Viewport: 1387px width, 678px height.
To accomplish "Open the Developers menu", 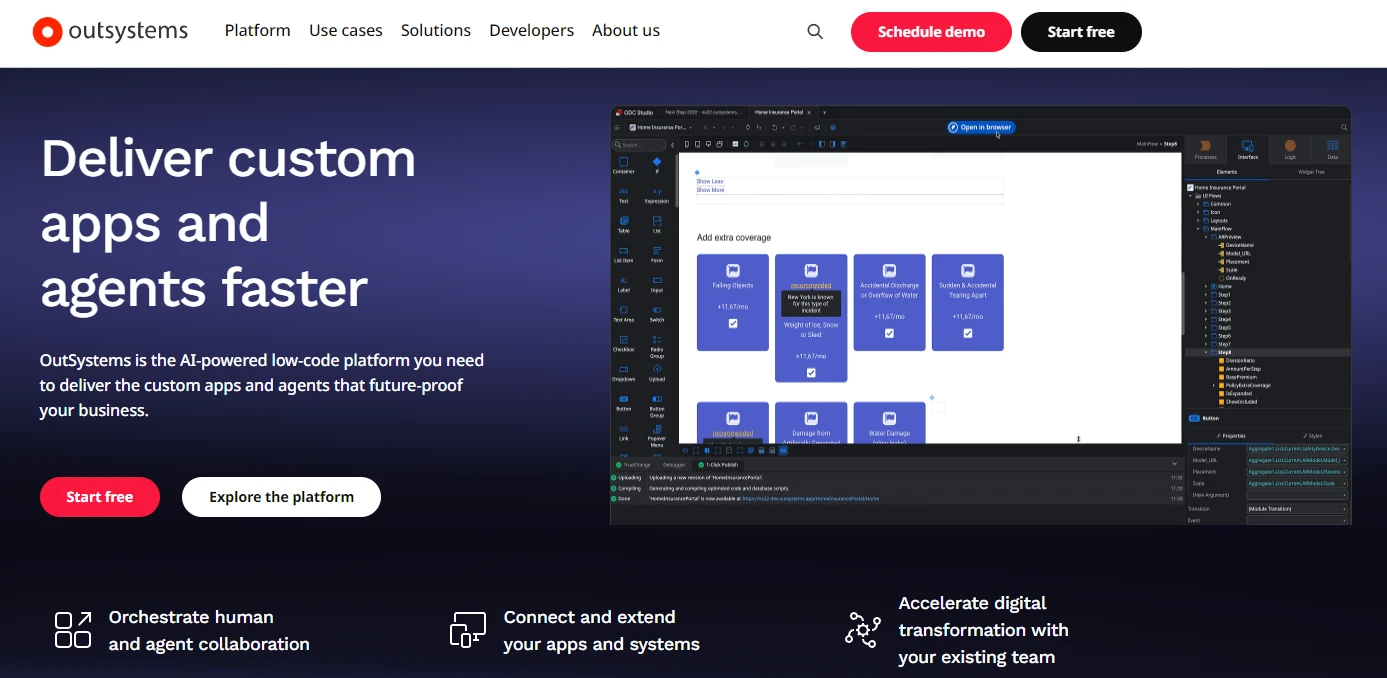I will coord(532,31).
